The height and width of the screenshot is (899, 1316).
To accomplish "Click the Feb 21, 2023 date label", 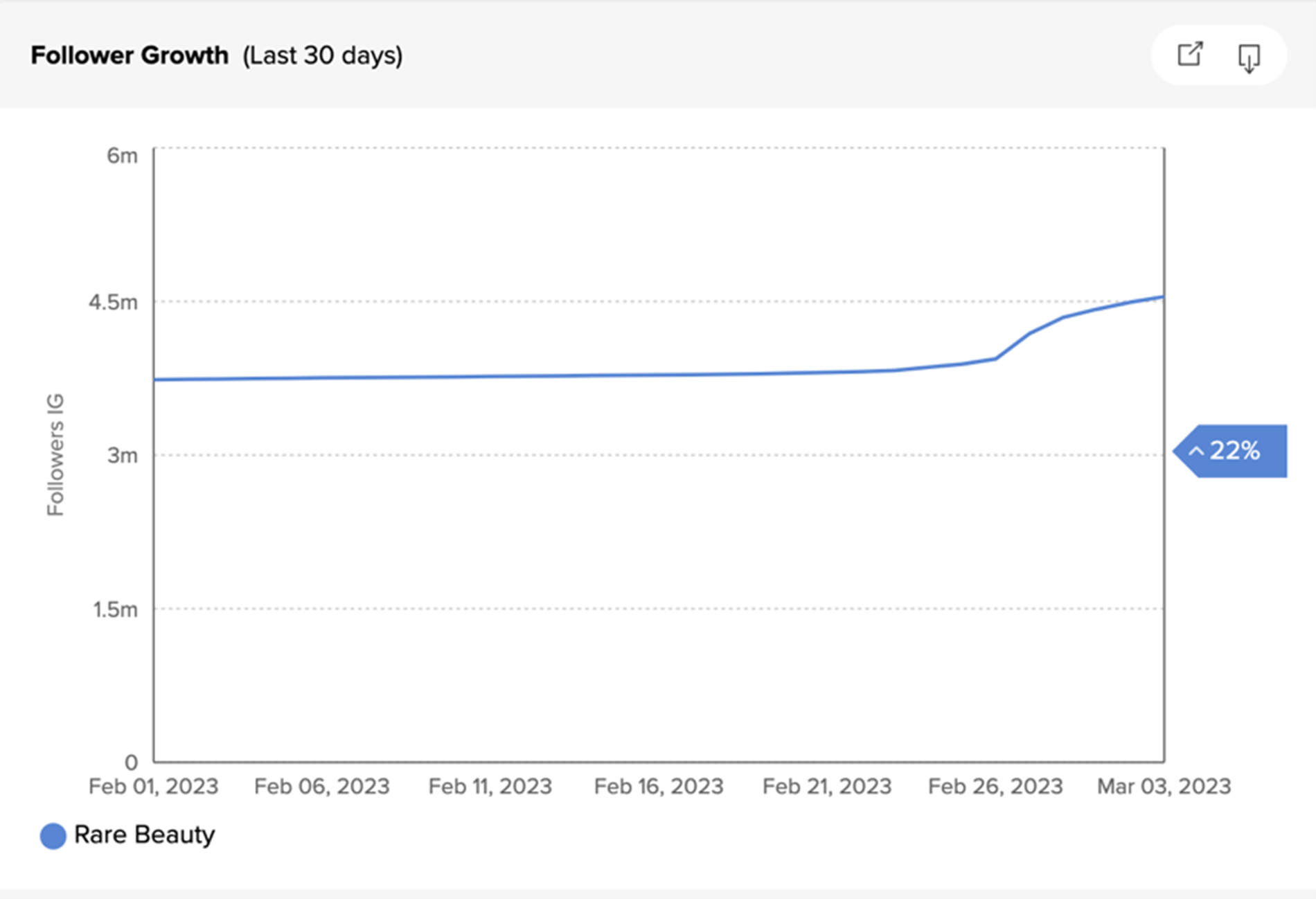I will tap(826, 787).
